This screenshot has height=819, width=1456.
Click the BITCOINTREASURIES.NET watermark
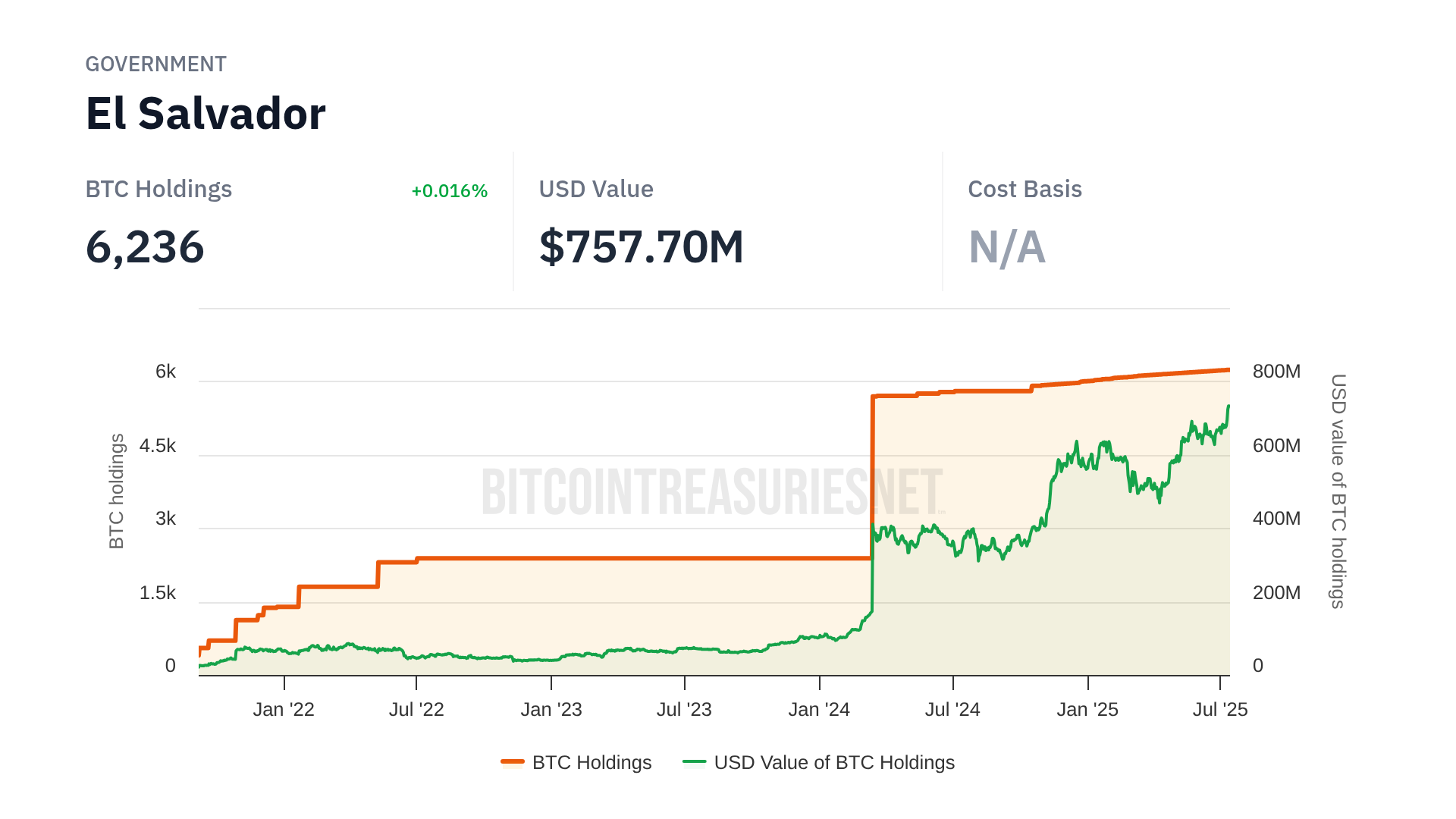tap(711, 491)
